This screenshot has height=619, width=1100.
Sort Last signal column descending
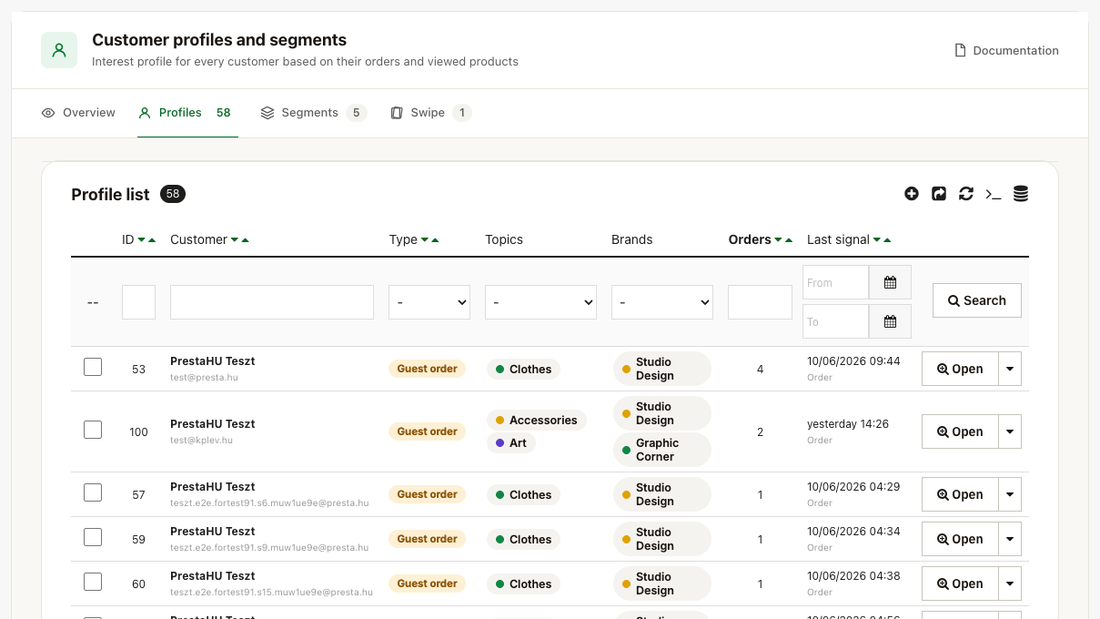point(877,240)
